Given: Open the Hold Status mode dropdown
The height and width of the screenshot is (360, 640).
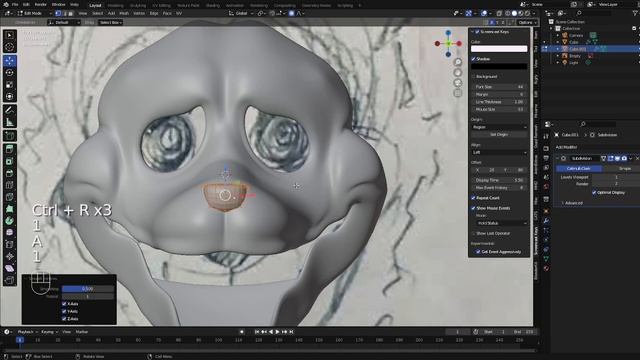Looking at the screenshot, I should click(502, 223).
